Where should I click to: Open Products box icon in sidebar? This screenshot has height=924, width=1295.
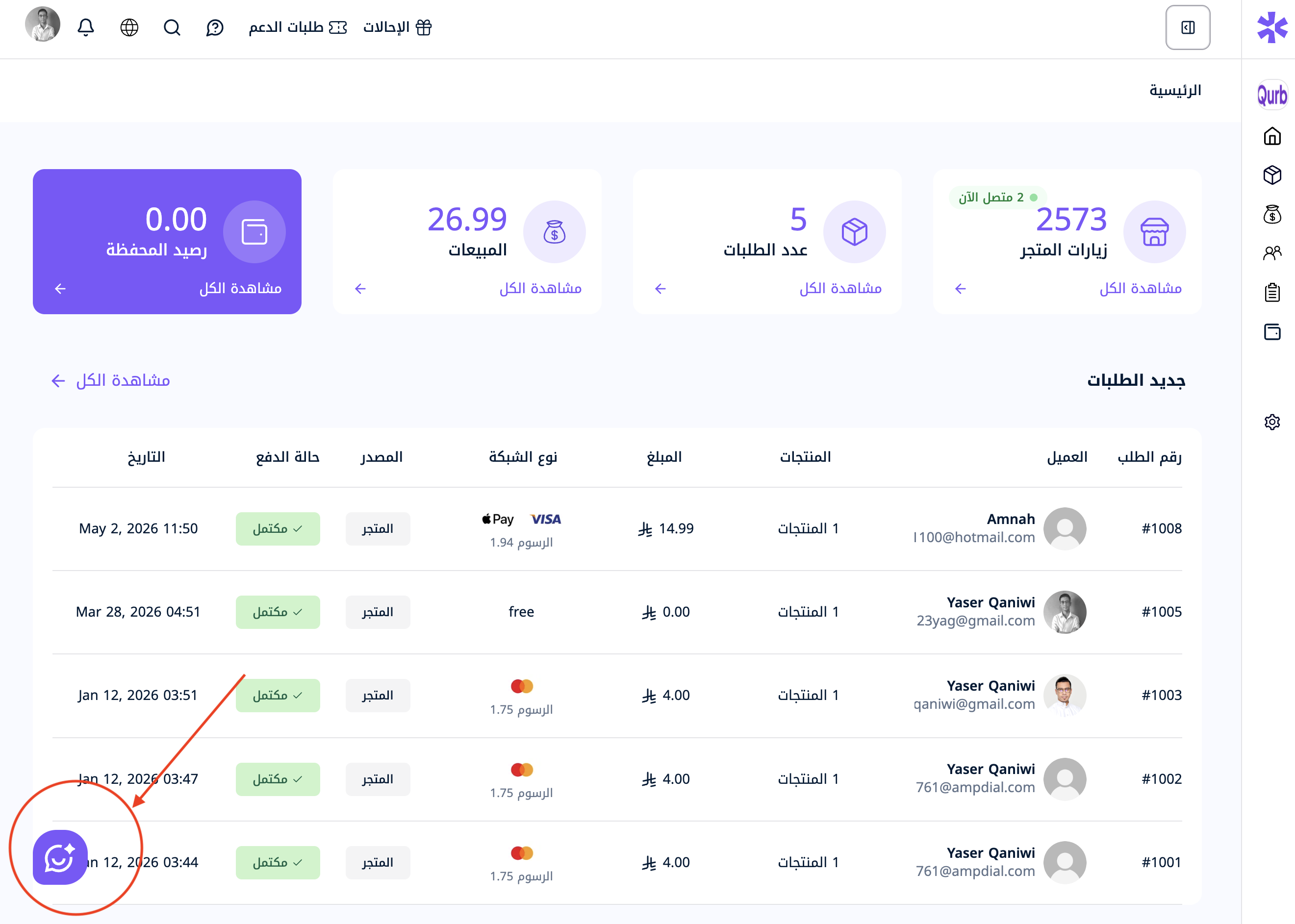(1272, 175)
